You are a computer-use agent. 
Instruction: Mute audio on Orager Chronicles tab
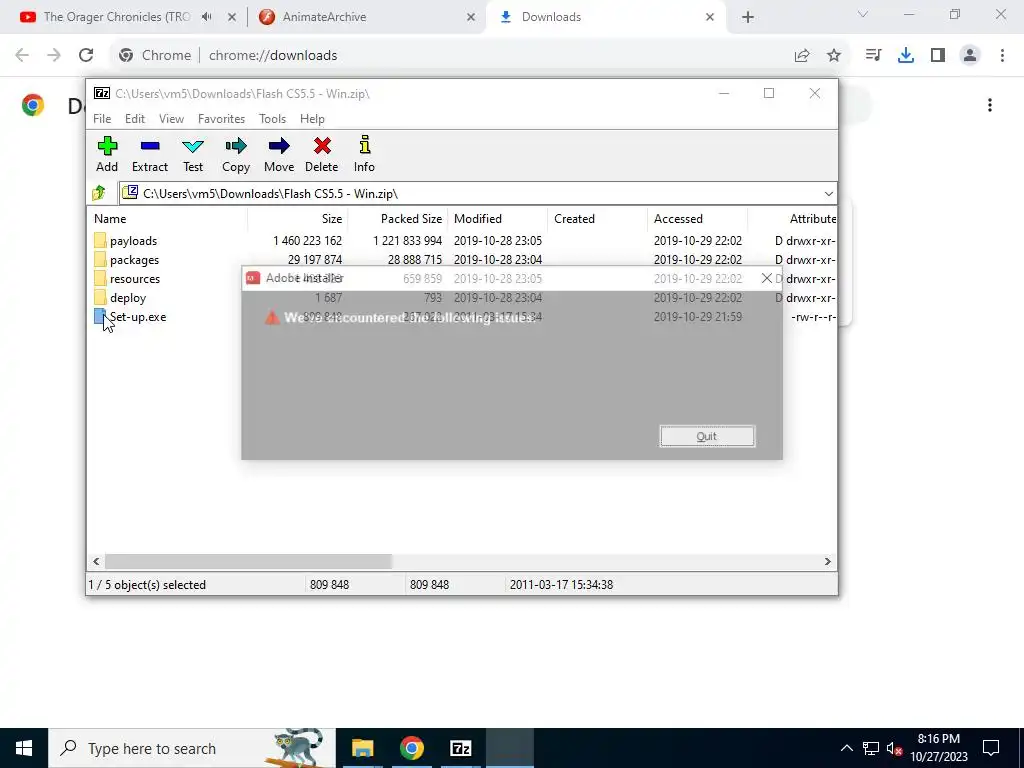pyautogui.click(x=207, y=17)
